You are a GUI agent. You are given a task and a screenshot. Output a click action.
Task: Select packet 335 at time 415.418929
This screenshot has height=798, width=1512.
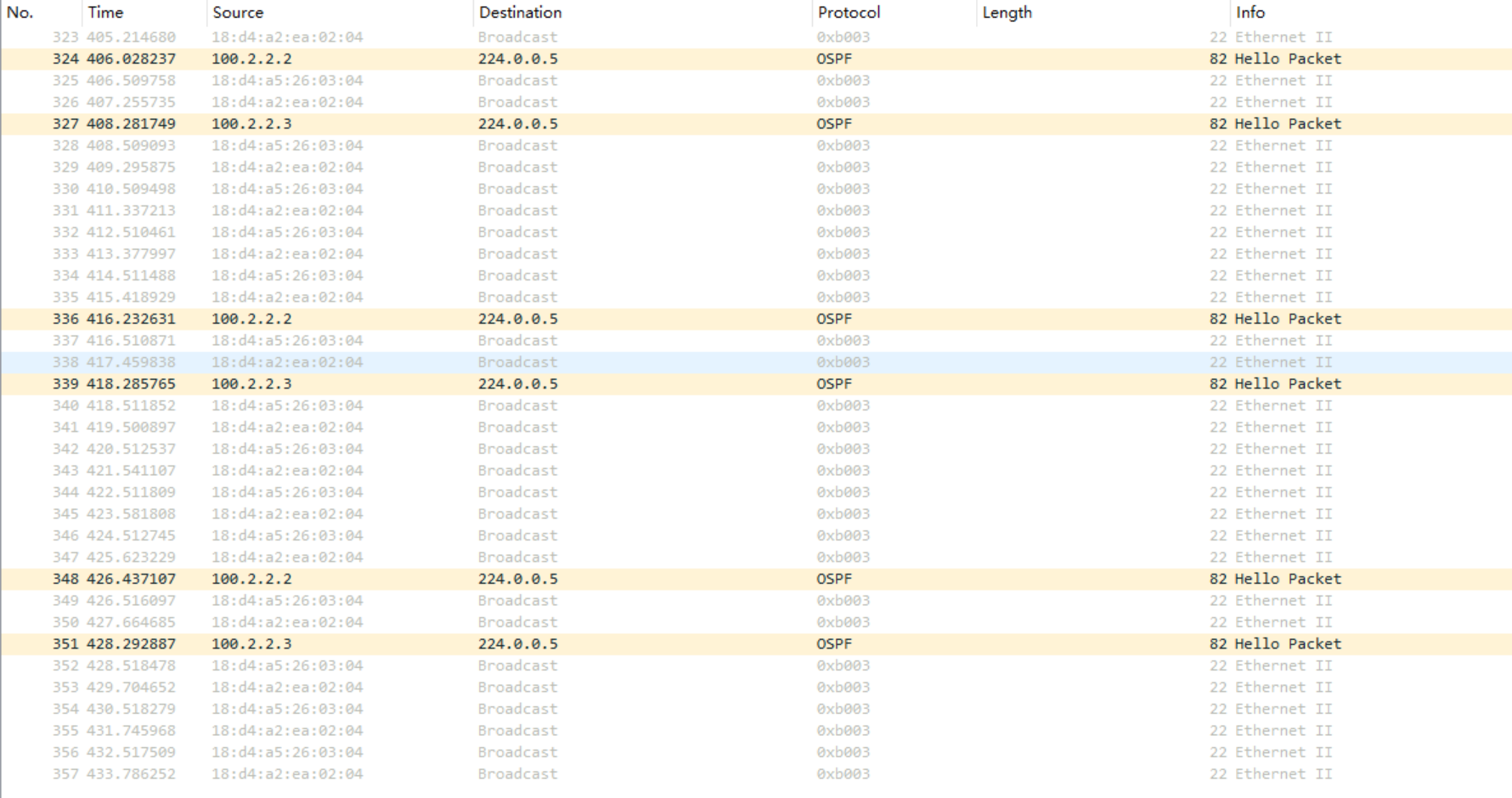point(756,297)
